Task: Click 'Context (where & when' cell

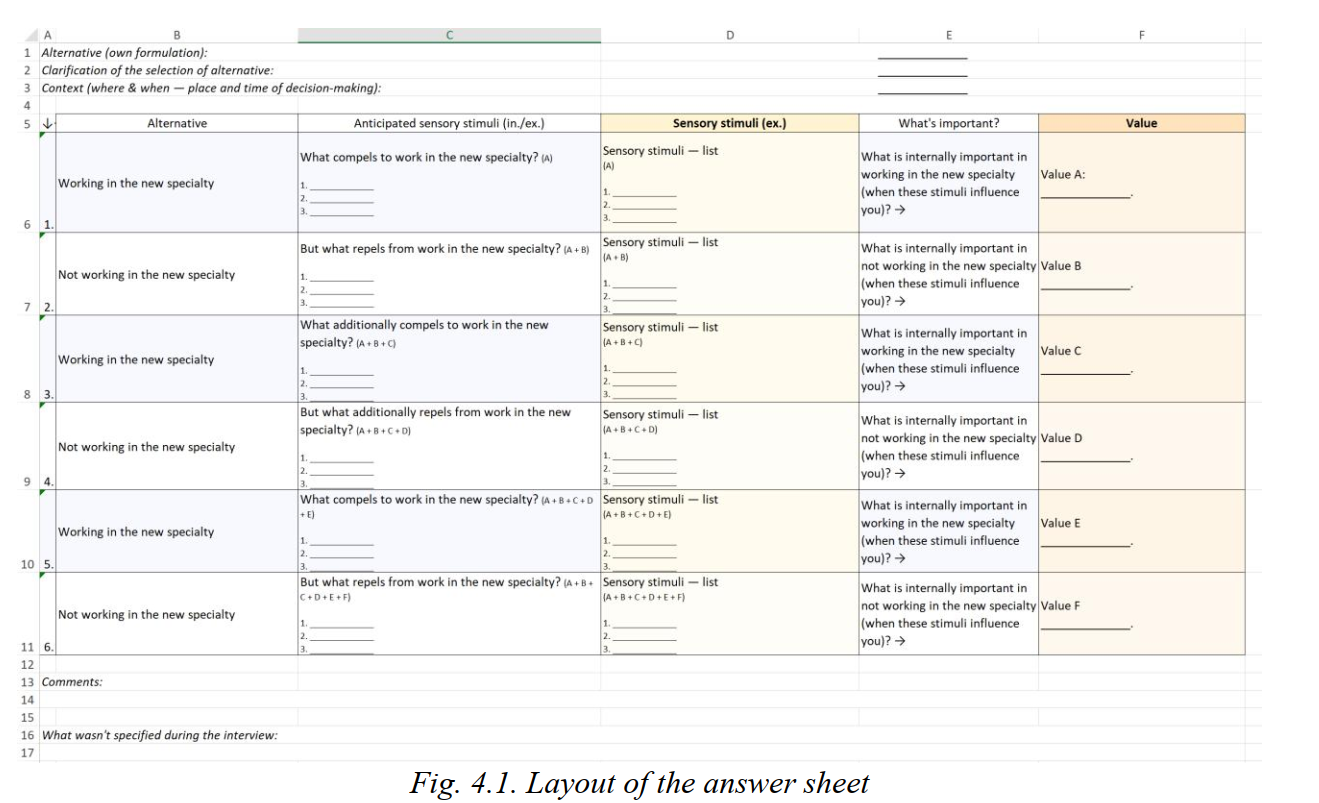Action: [x=211, y=88]
